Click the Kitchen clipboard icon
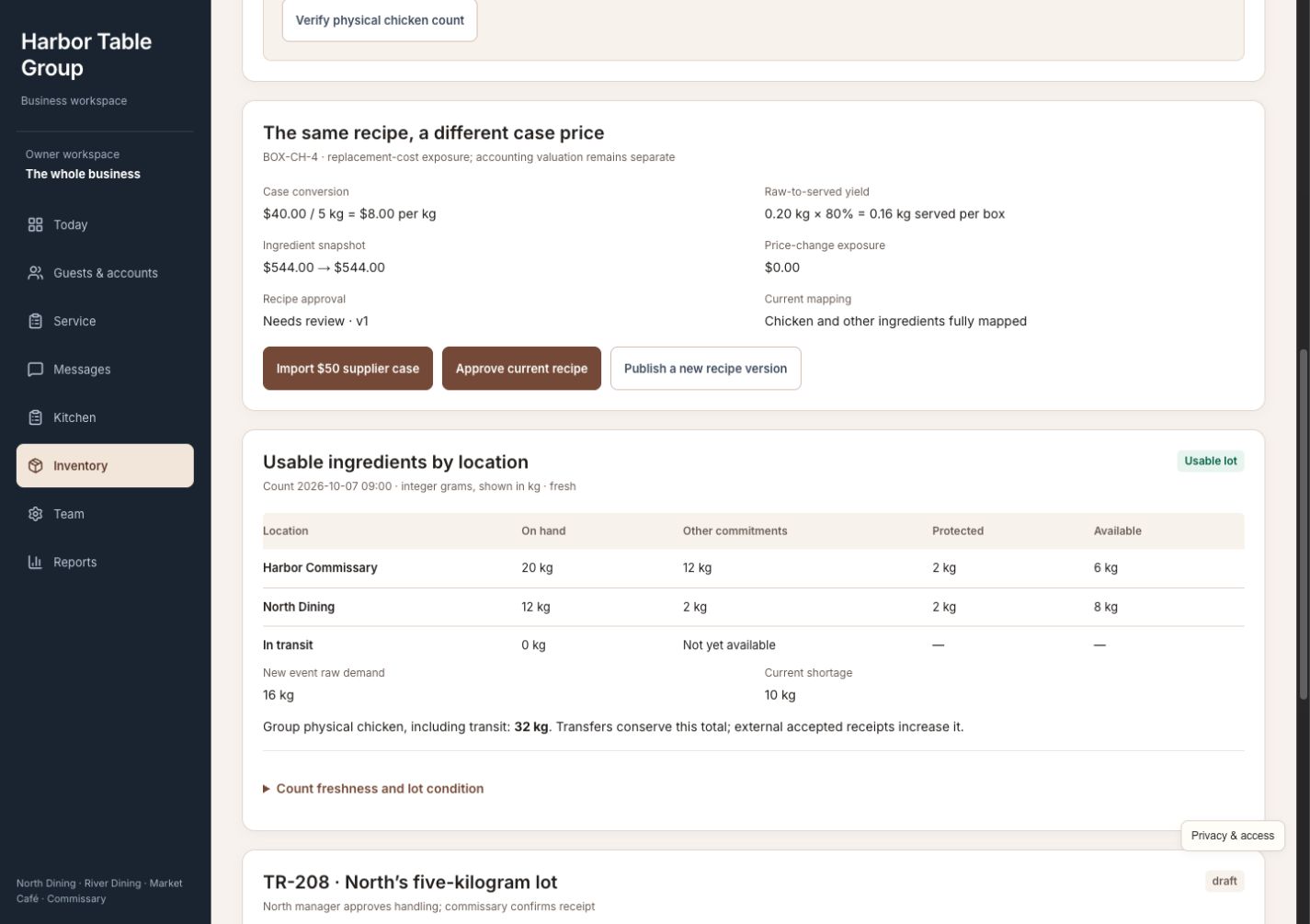This screenshot has width=1310, height=924. coord(35,417)
